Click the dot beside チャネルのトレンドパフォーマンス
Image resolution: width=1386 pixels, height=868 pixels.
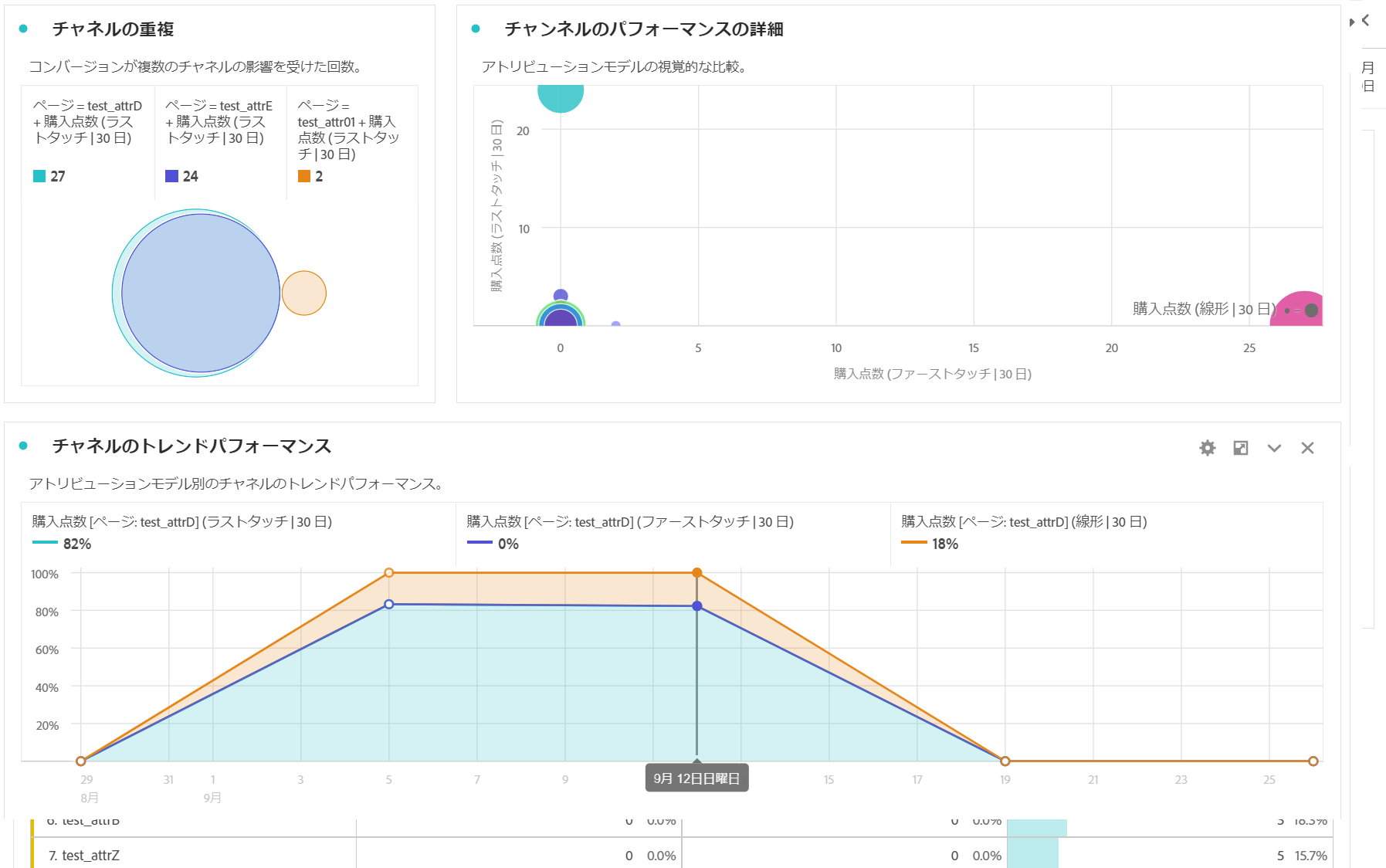[23, 446]
